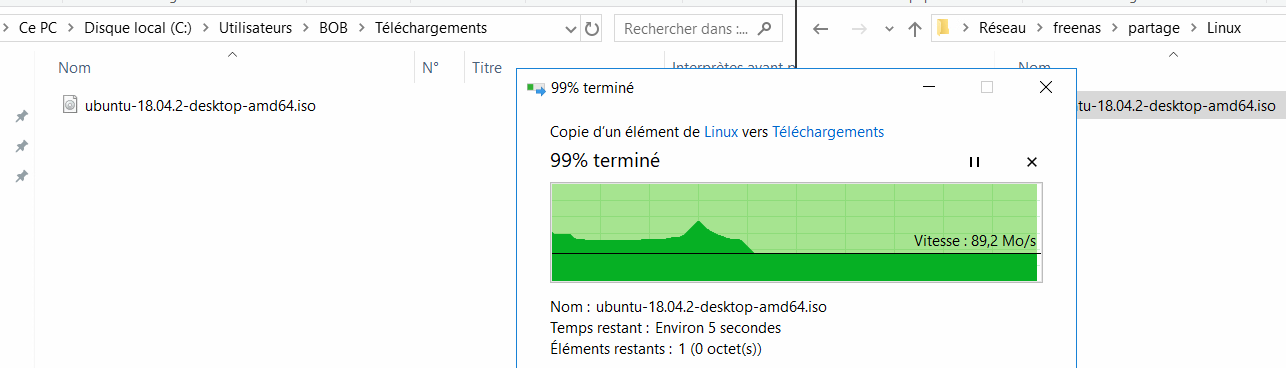This screenshot has width=1286, height=368.
Task: Click the search magnifier icon
Action: pos(765,29)
